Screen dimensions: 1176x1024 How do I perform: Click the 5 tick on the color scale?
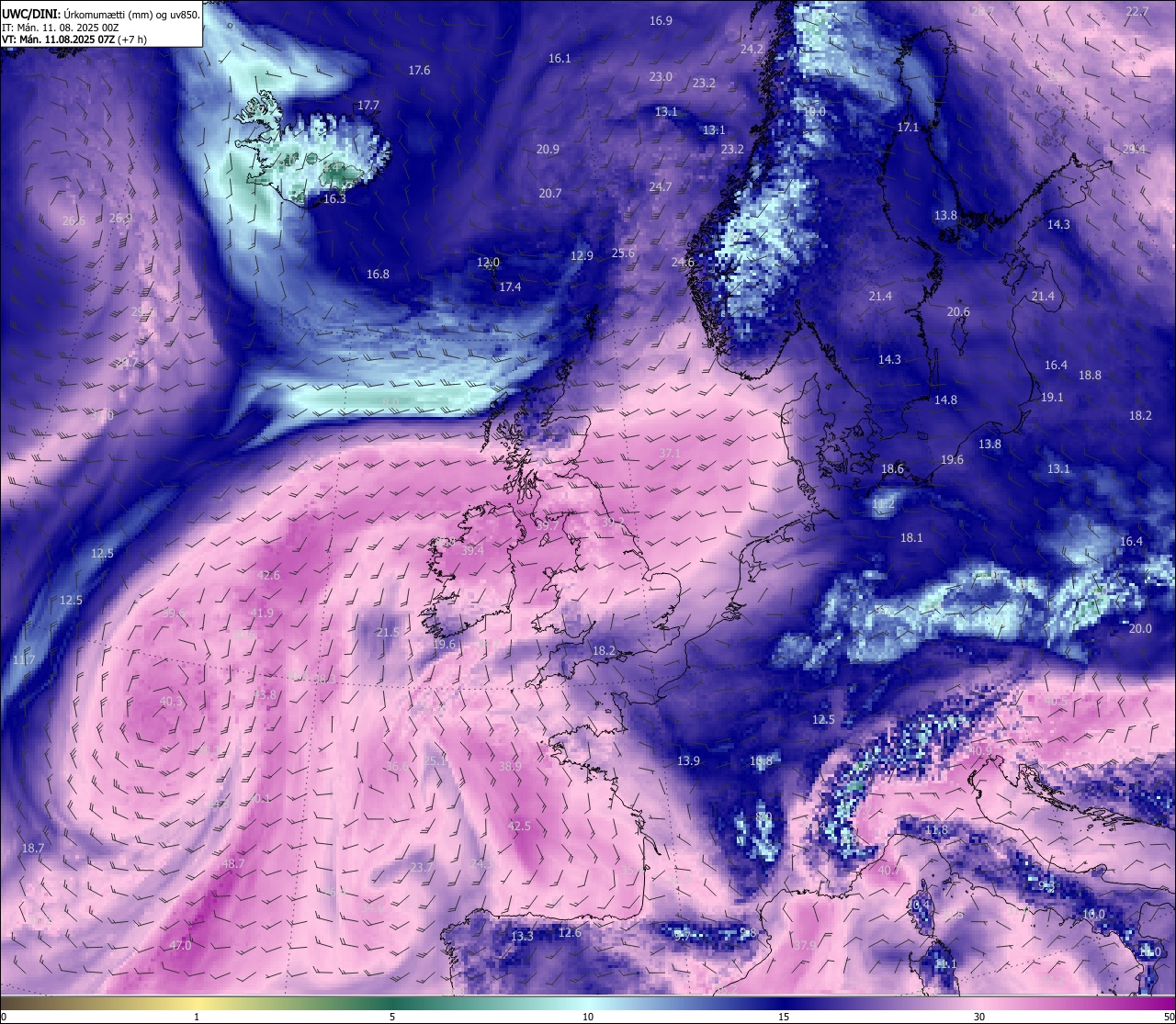click(x=392, y=1017)
